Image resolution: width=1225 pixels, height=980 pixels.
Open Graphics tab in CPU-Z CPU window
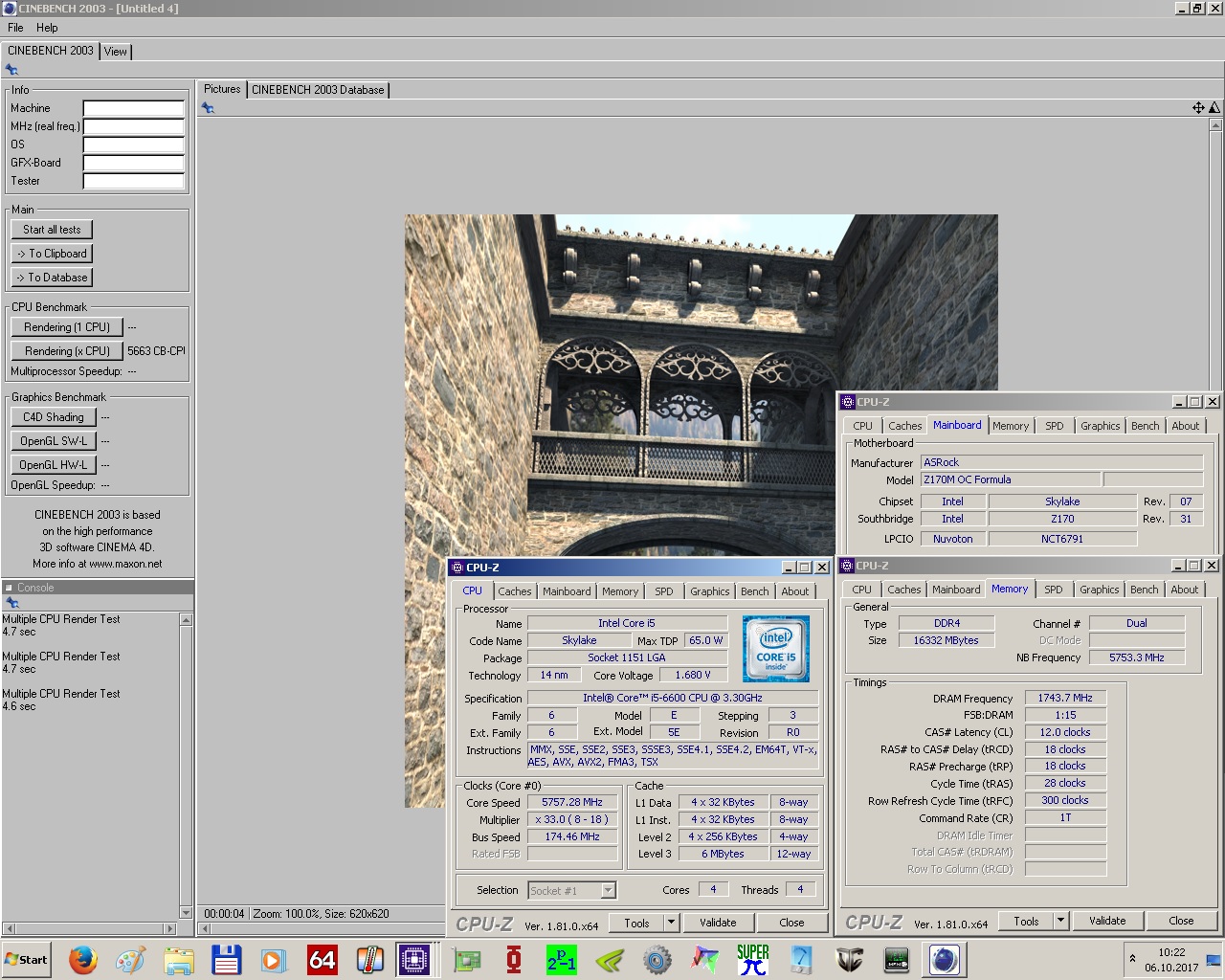(x=710, y=591)
